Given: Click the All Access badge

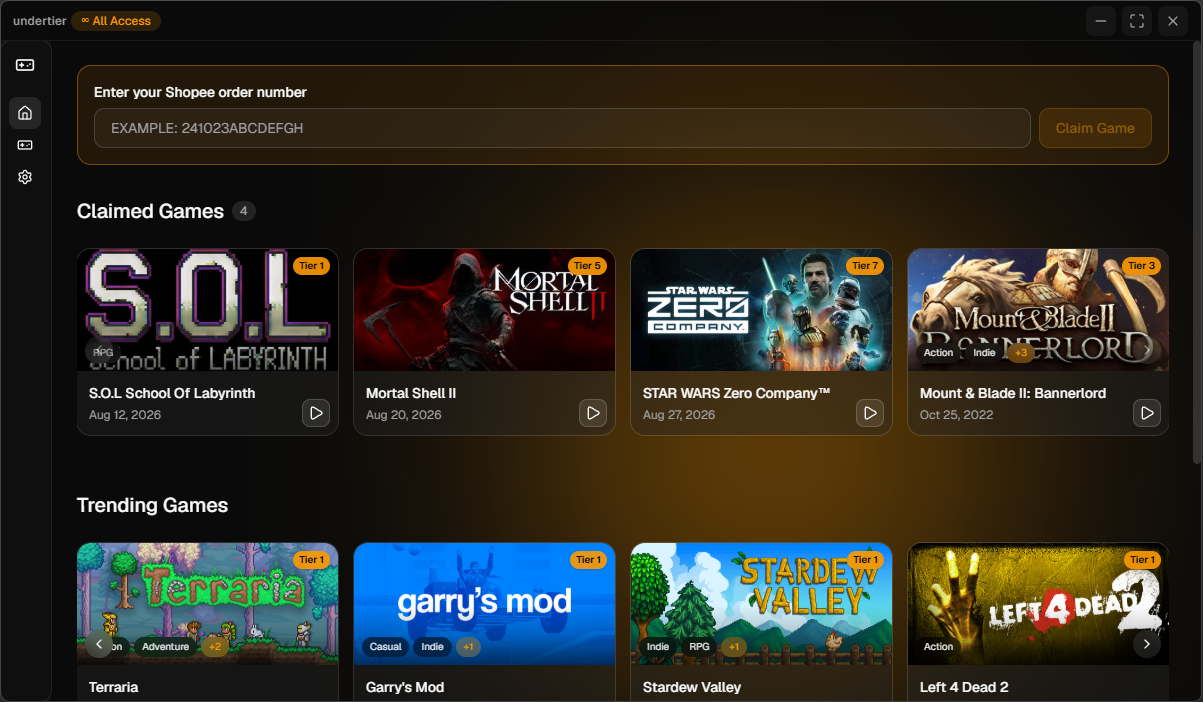Looking at the screenshot, I should tap(116, 21).
